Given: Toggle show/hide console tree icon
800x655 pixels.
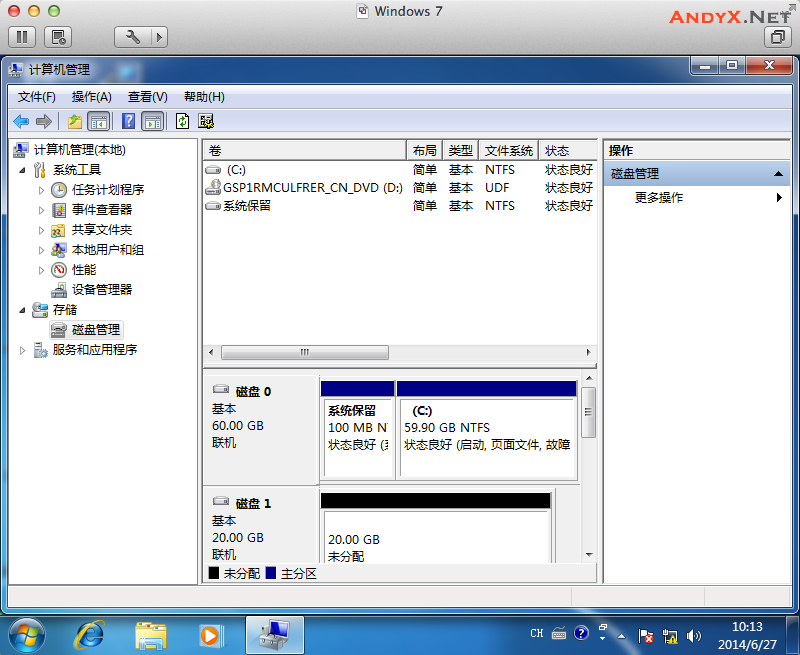Looking at the screenshot, I should pos(98,121).
